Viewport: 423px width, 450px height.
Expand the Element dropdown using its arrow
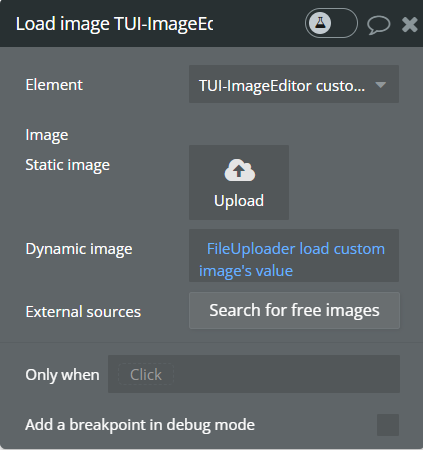(x=381, y=85)
